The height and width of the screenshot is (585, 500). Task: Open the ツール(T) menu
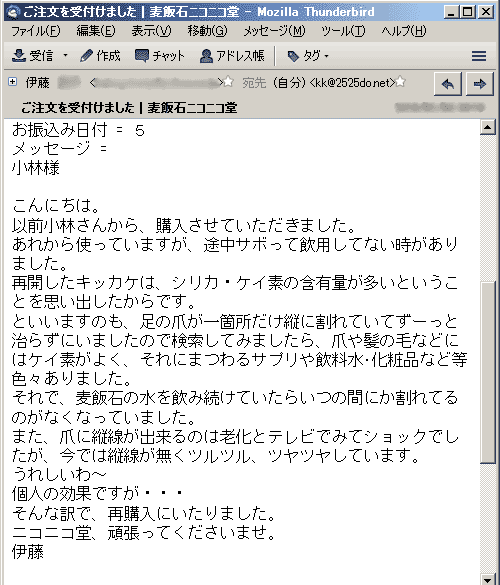[x=343, y=31]
